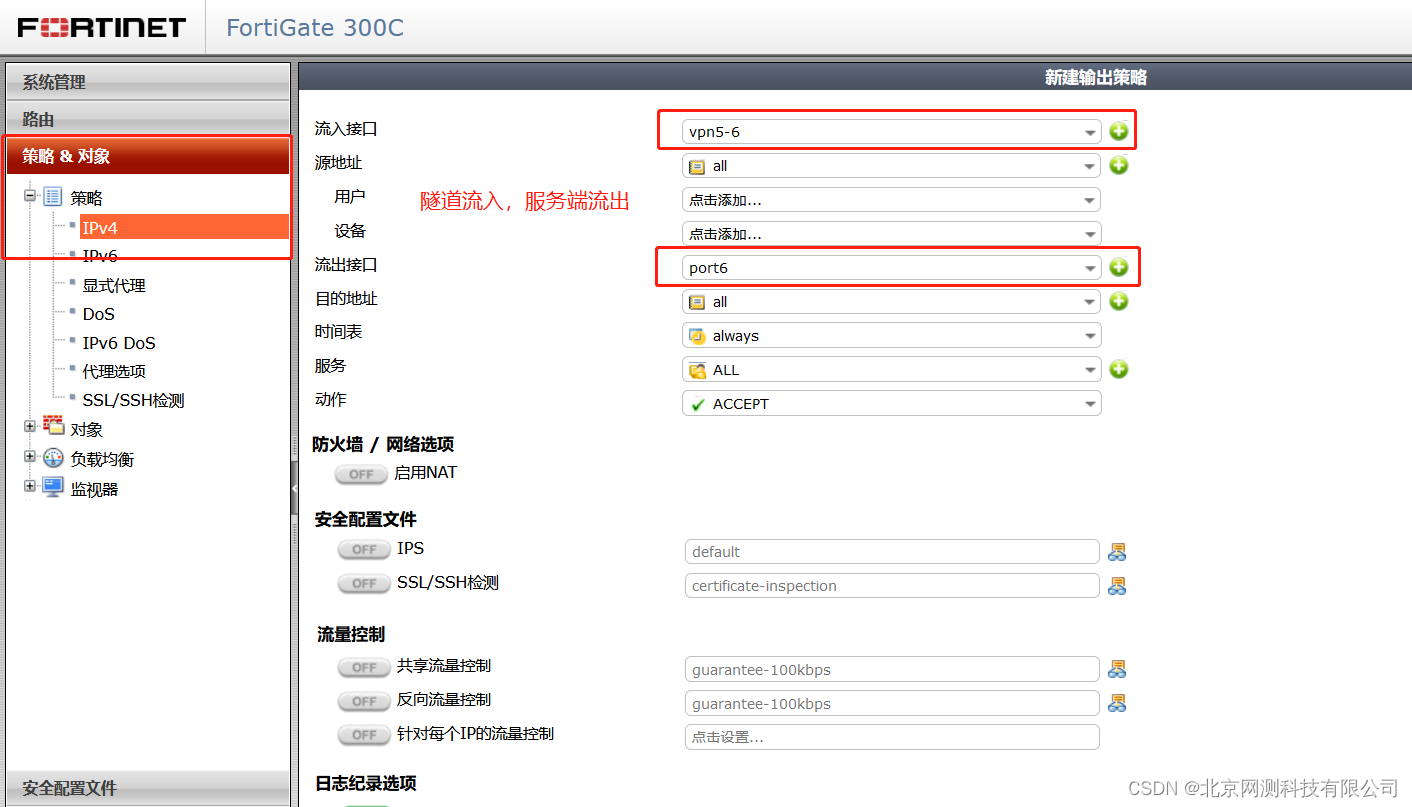
Task: Open the 系统管理 menu section
Action: coord(148,82)
